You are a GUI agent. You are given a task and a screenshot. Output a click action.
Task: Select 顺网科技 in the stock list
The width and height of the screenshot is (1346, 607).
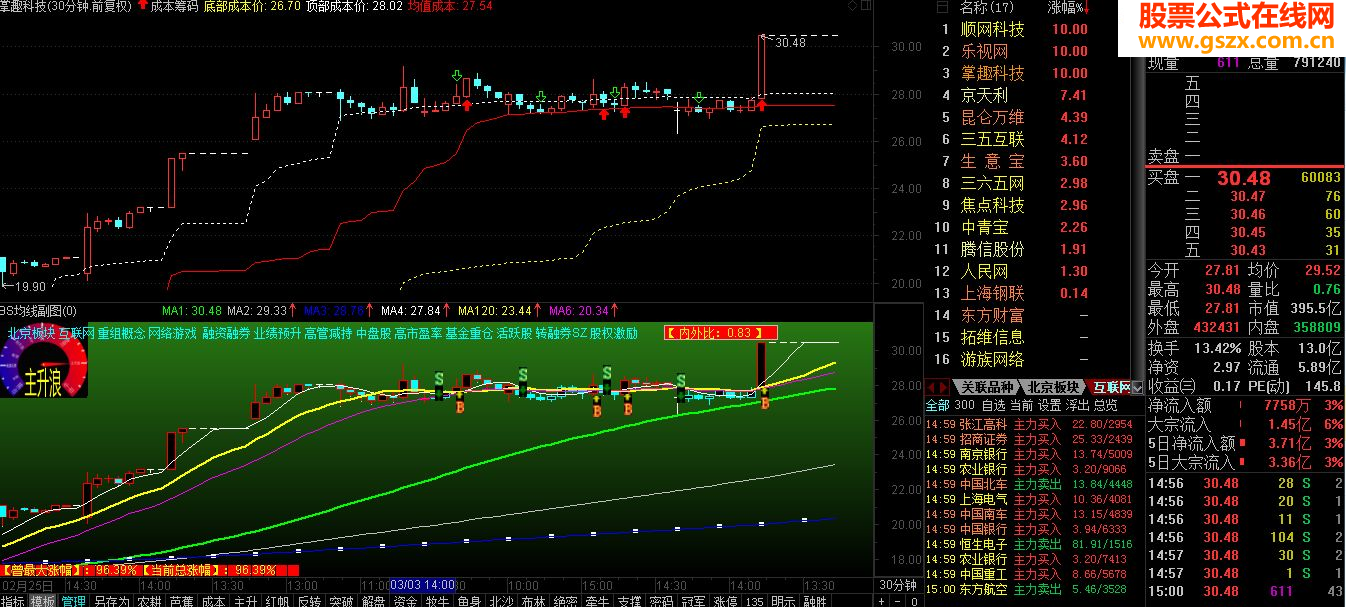coord(993,29)
